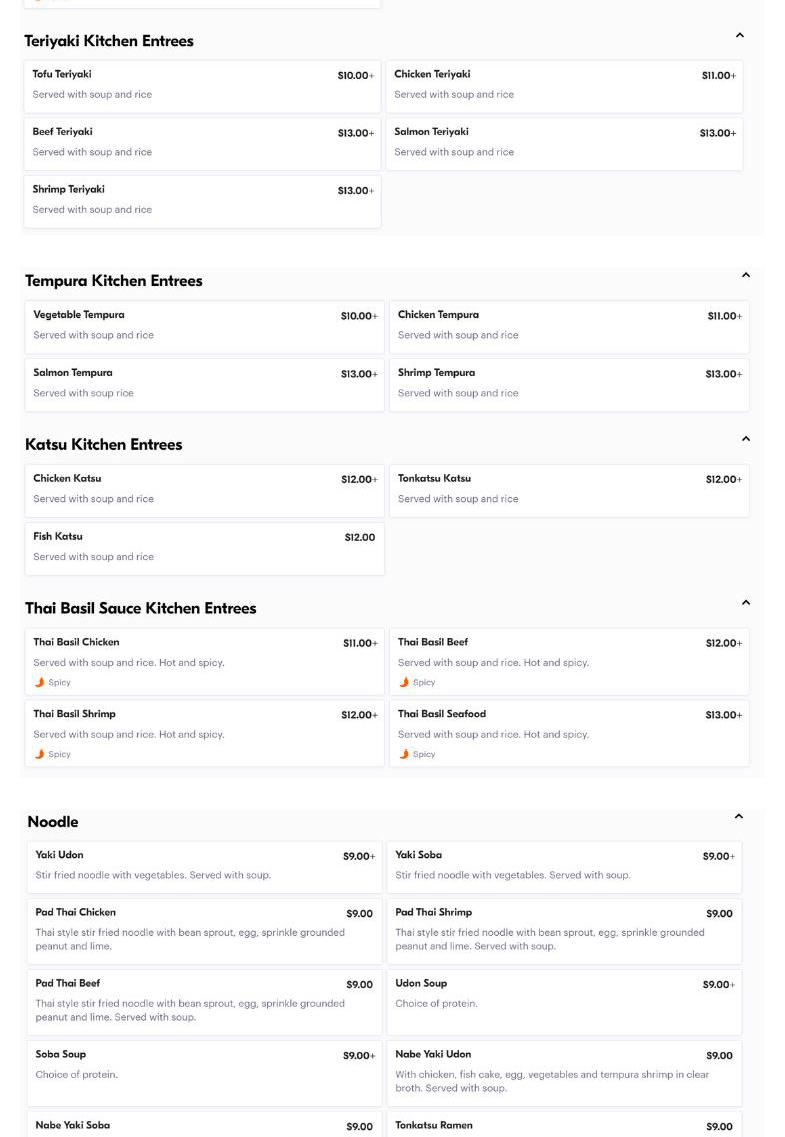The width and height of the screenshot is (785, 1137).
Task: Select Nabe Yaki Udon item
Action: (x=564, y=1071)
